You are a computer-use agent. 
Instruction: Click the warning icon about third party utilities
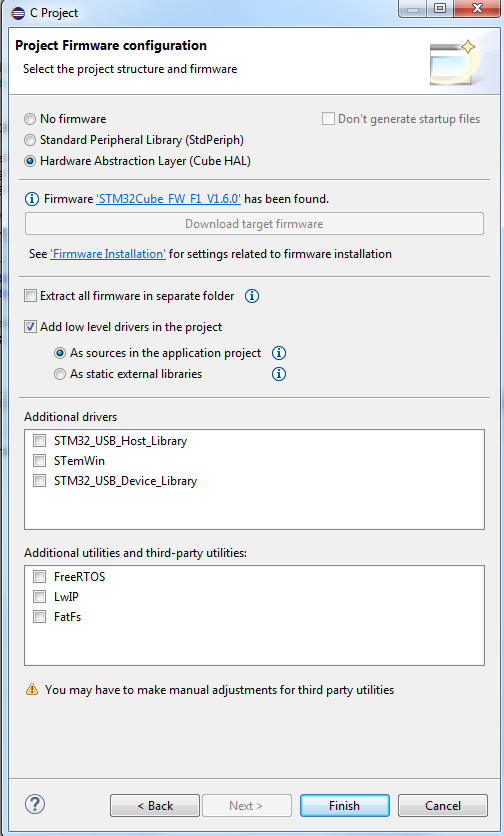click(x=32, y=689)
